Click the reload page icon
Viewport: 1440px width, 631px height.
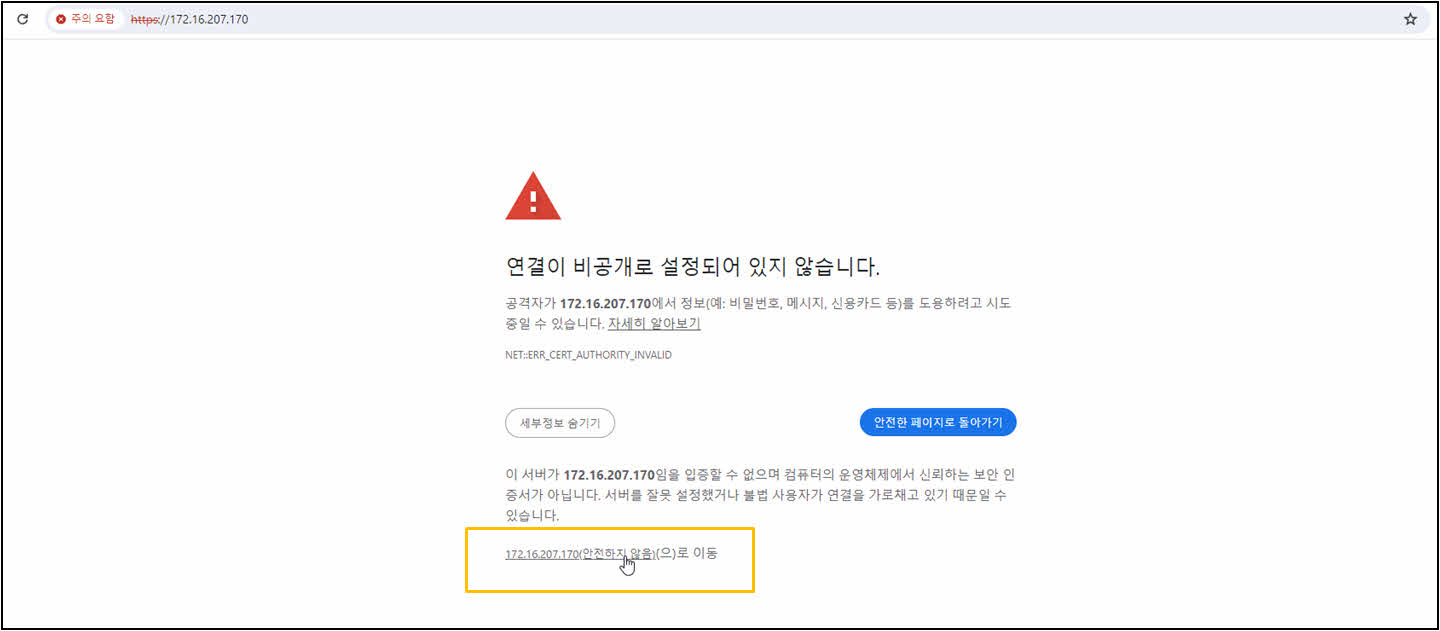(22, 19)
